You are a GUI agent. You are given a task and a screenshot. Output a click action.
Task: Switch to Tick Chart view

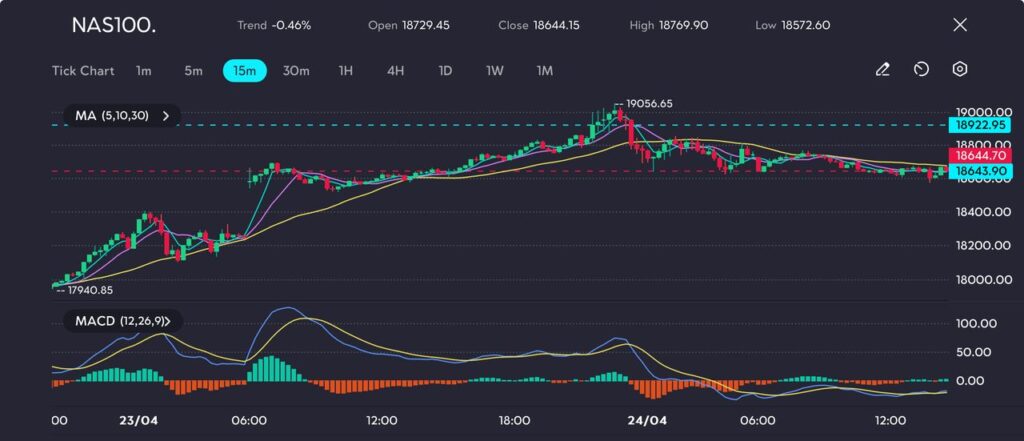(x=83, y=71)
